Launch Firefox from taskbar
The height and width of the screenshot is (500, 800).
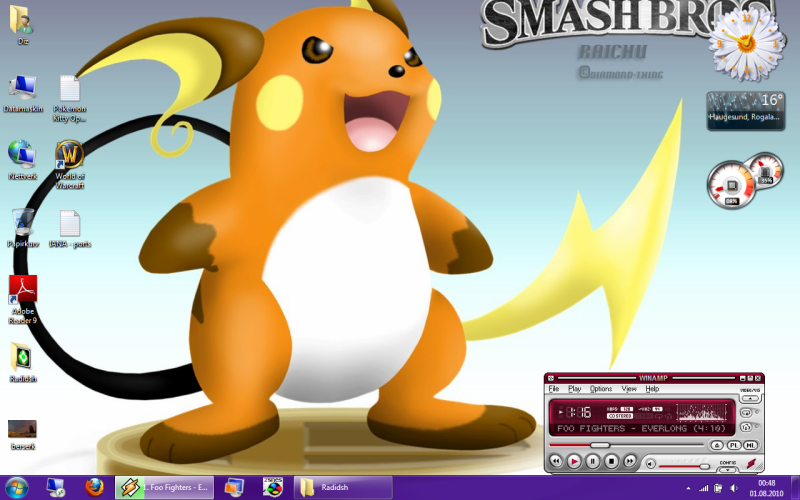[x=94, y=488]
